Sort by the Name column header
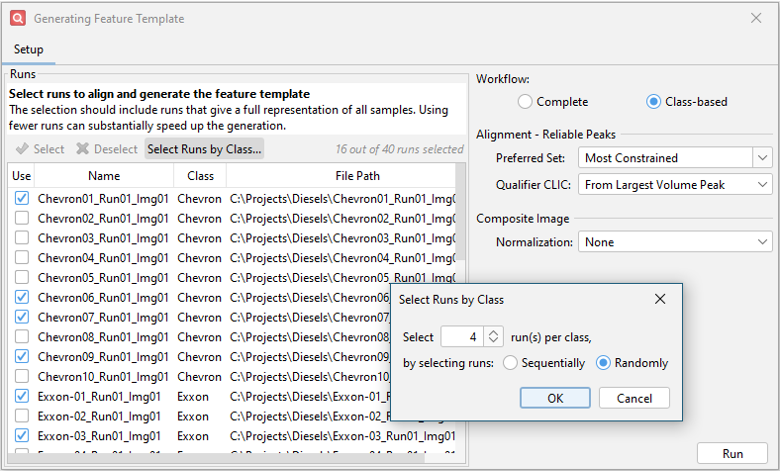Viewport: 780px width, 471px height. click(104, 176)
